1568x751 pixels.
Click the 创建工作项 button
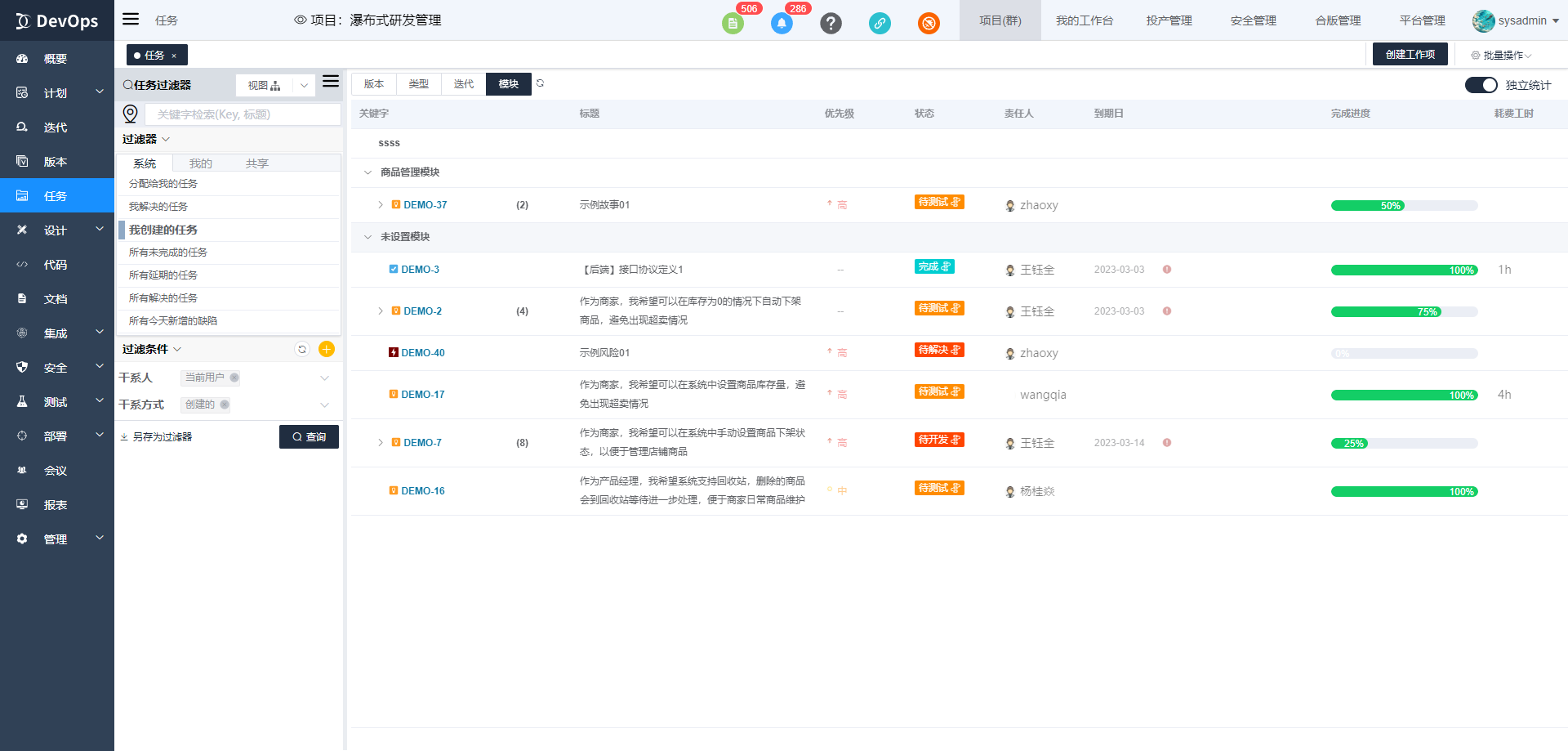1410,55
